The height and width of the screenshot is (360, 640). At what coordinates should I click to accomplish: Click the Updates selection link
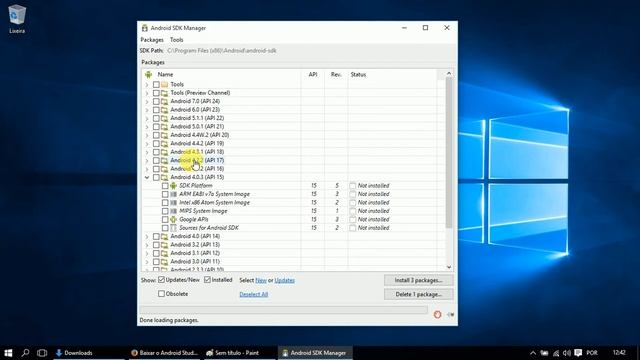click(284, 280)
